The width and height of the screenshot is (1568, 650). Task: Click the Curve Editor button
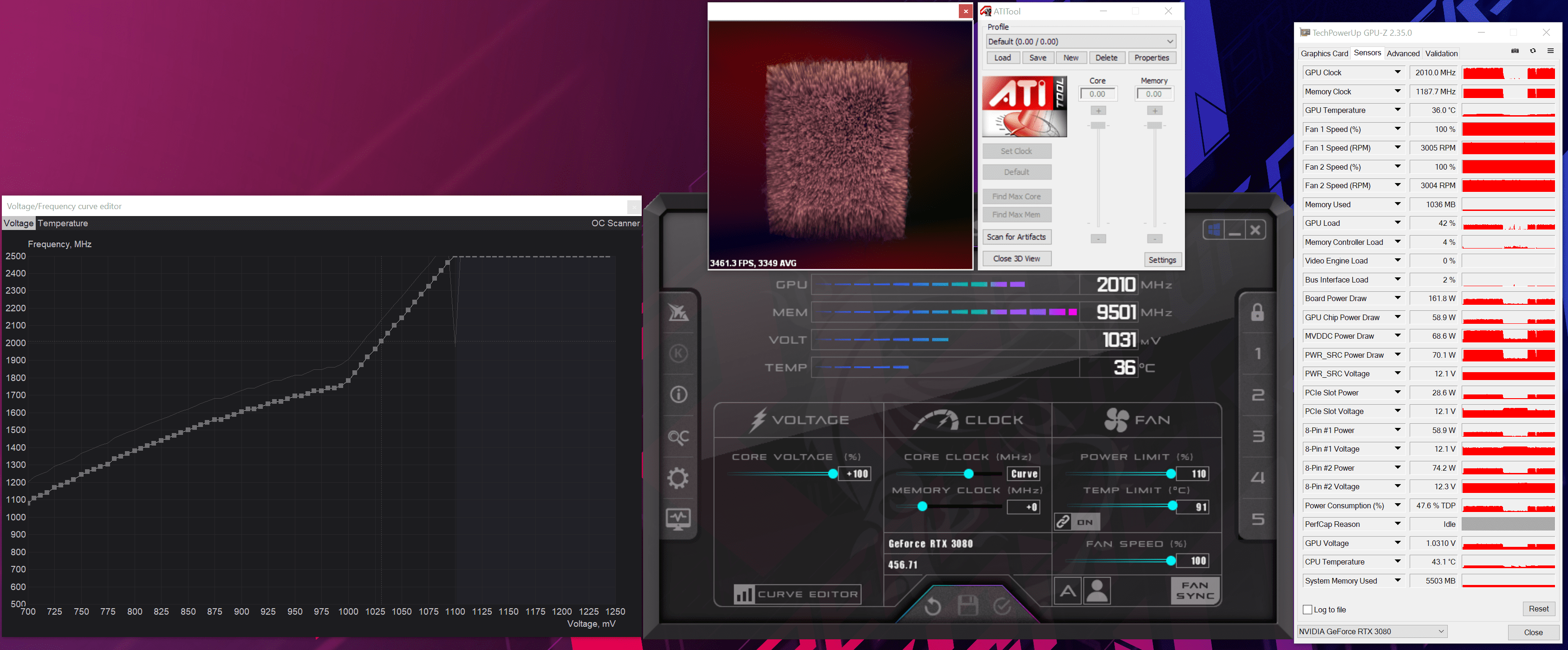coord(797,594)
